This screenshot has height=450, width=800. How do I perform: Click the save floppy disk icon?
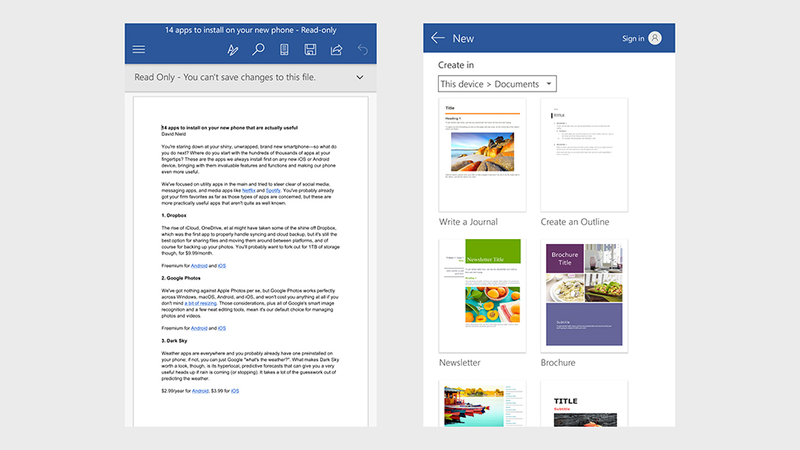[310, 49]
